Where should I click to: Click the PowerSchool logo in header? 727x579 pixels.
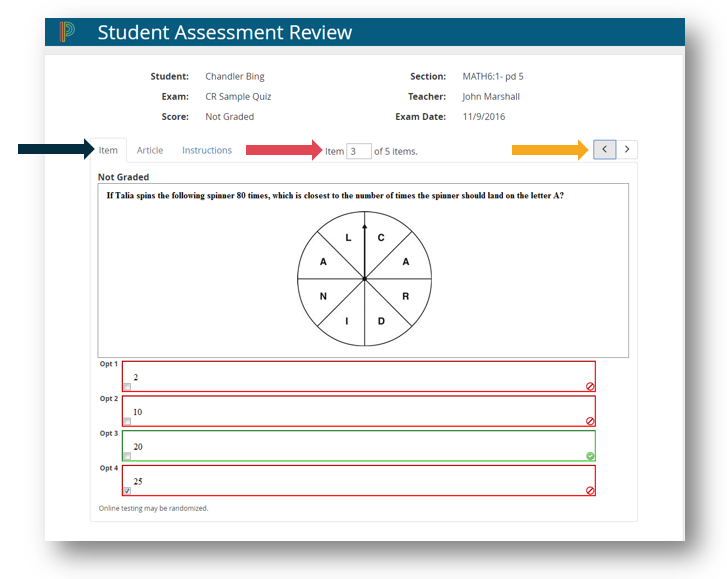67,32
